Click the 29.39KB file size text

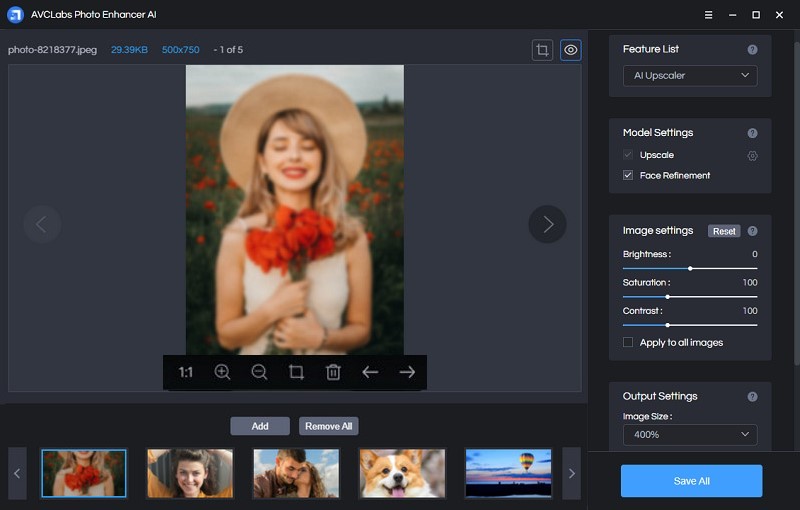[x=130, y=49]
